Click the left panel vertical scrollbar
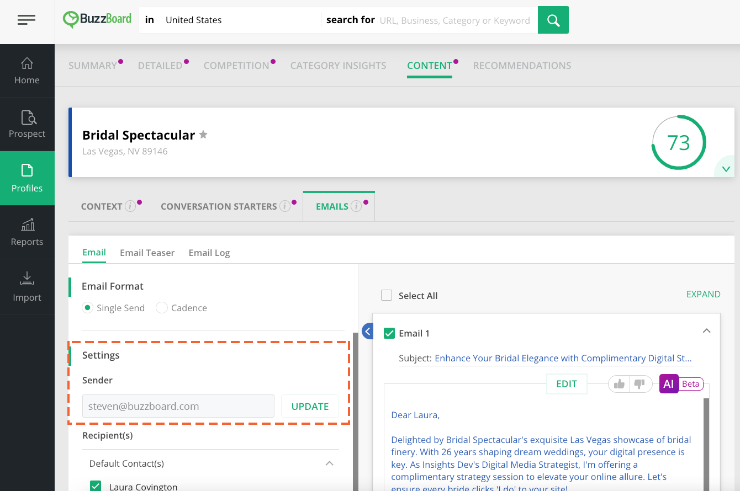Viewport: 740px width, 491px height. [355, 411]
